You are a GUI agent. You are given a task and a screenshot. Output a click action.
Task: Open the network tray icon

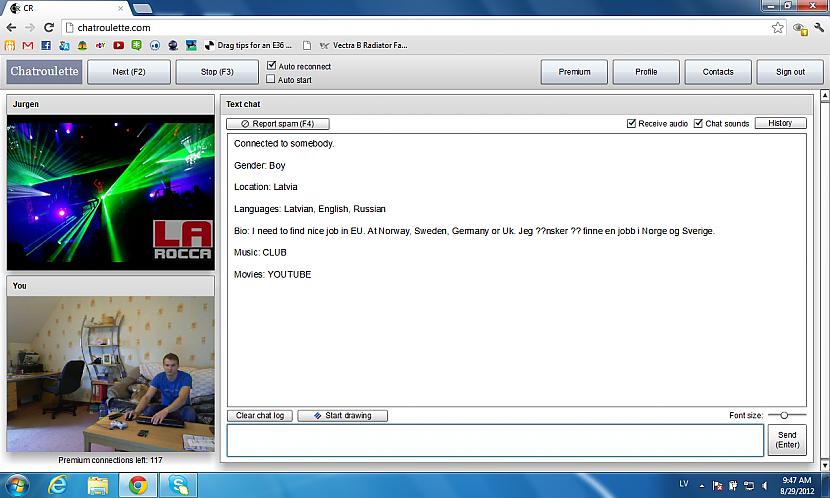(748, 485)
